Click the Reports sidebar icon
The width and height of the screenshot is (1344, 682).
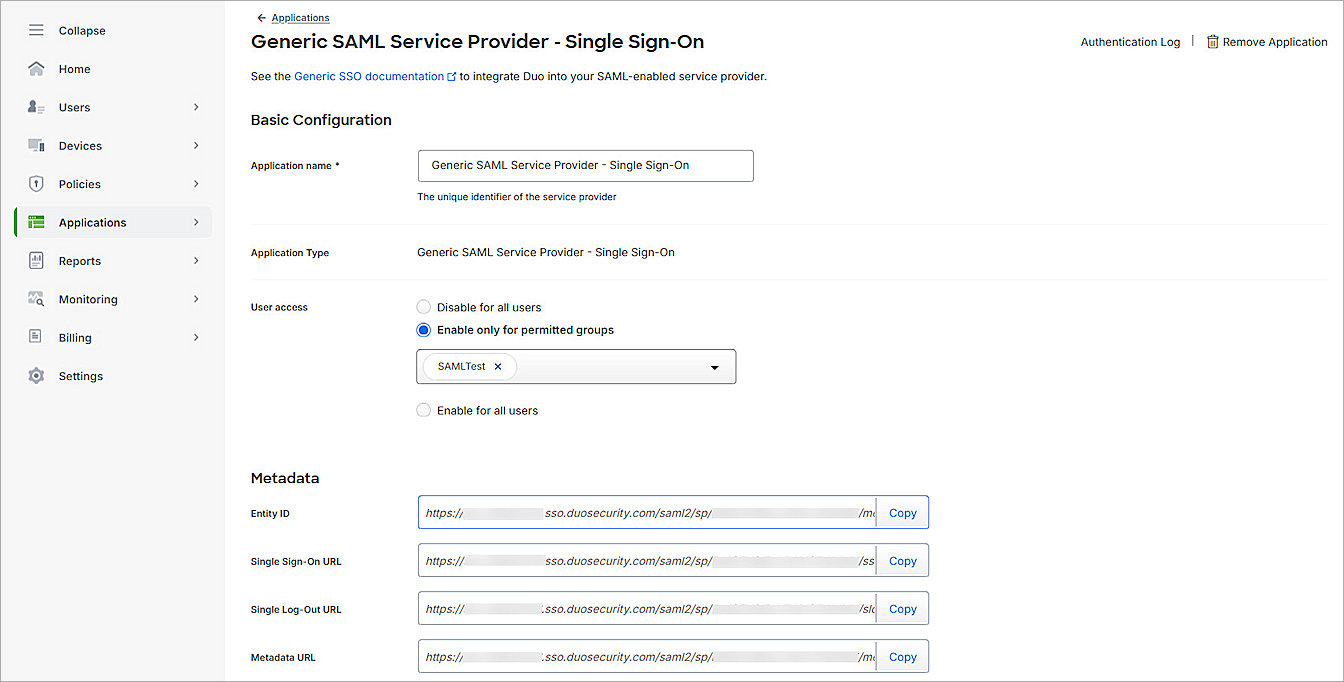(36, 261)
